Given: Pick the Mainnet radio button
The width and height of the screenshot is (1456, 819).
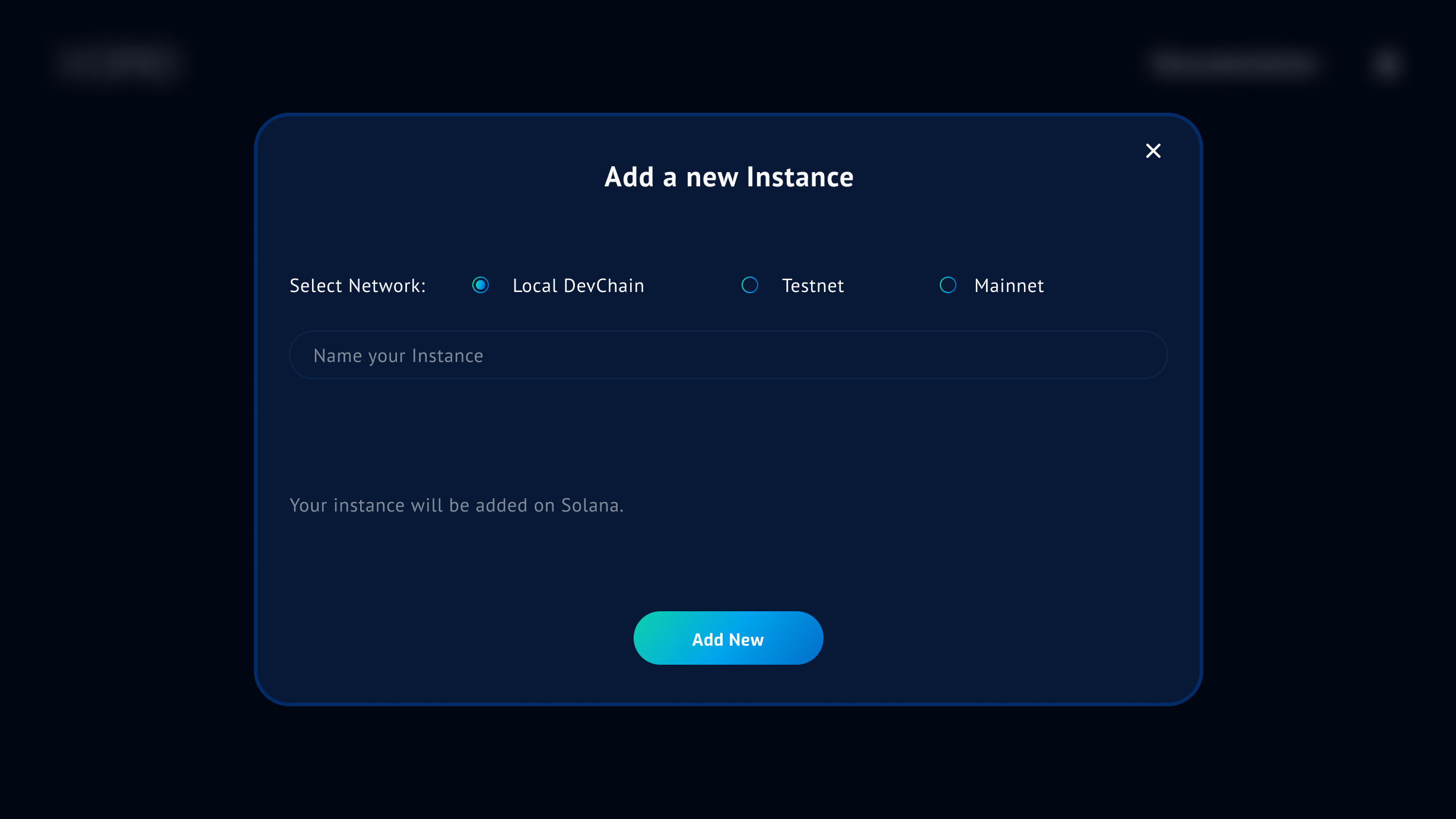Looking at the screenshot, I should tap(948, 285).
